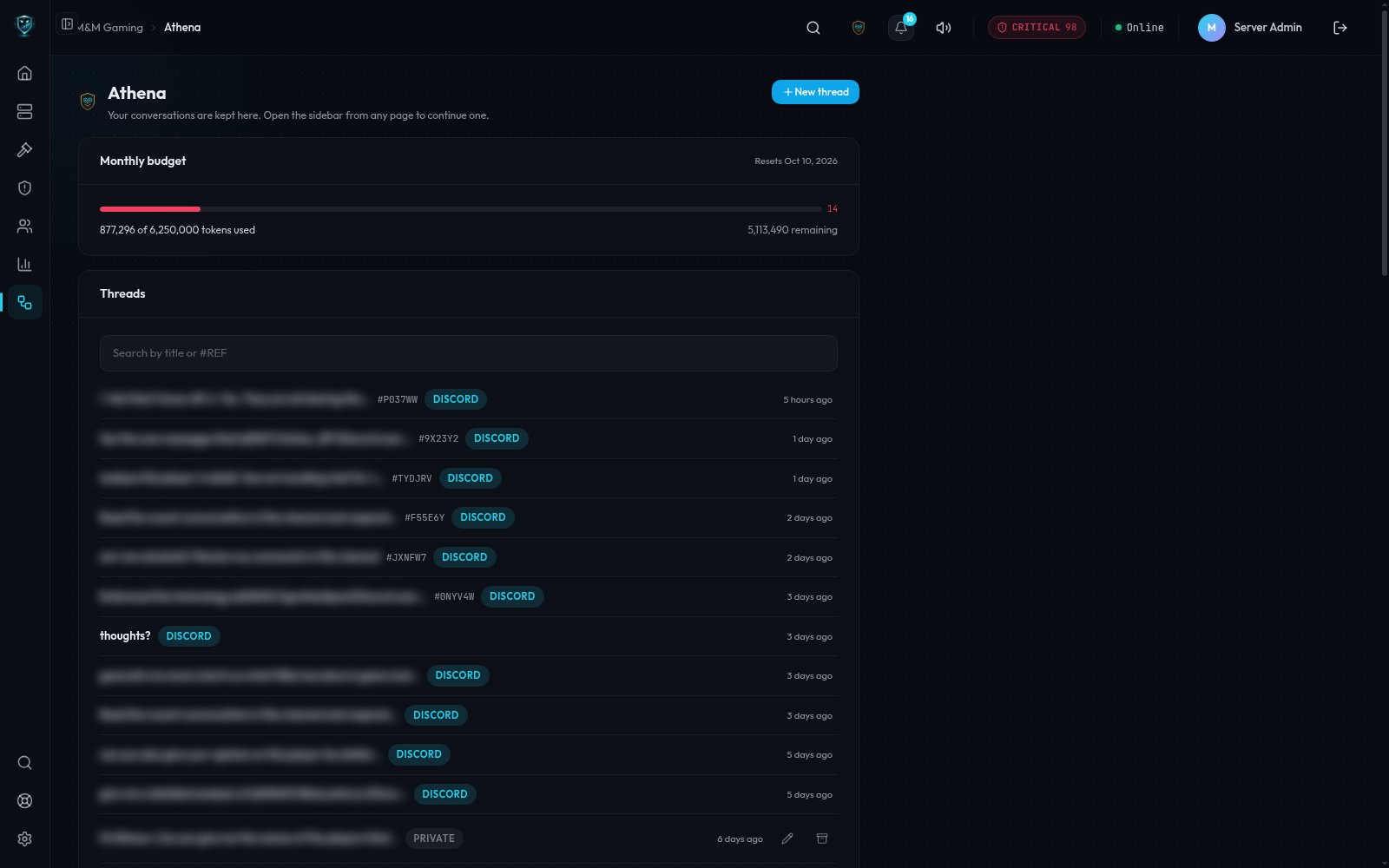Screen dimensions: 1389x868
Task: Open Athena owl icon in top bar
Action: 859,28
